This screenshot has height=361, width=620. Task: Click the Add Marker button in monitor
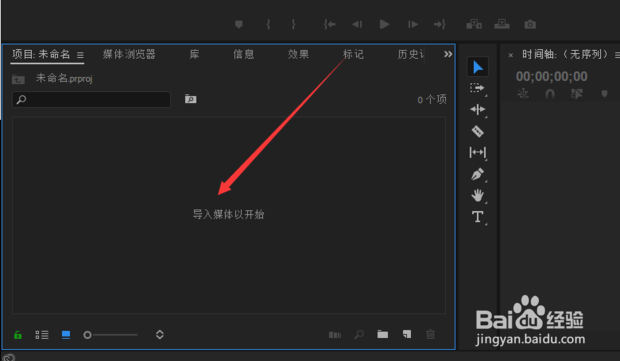[238, 25]
